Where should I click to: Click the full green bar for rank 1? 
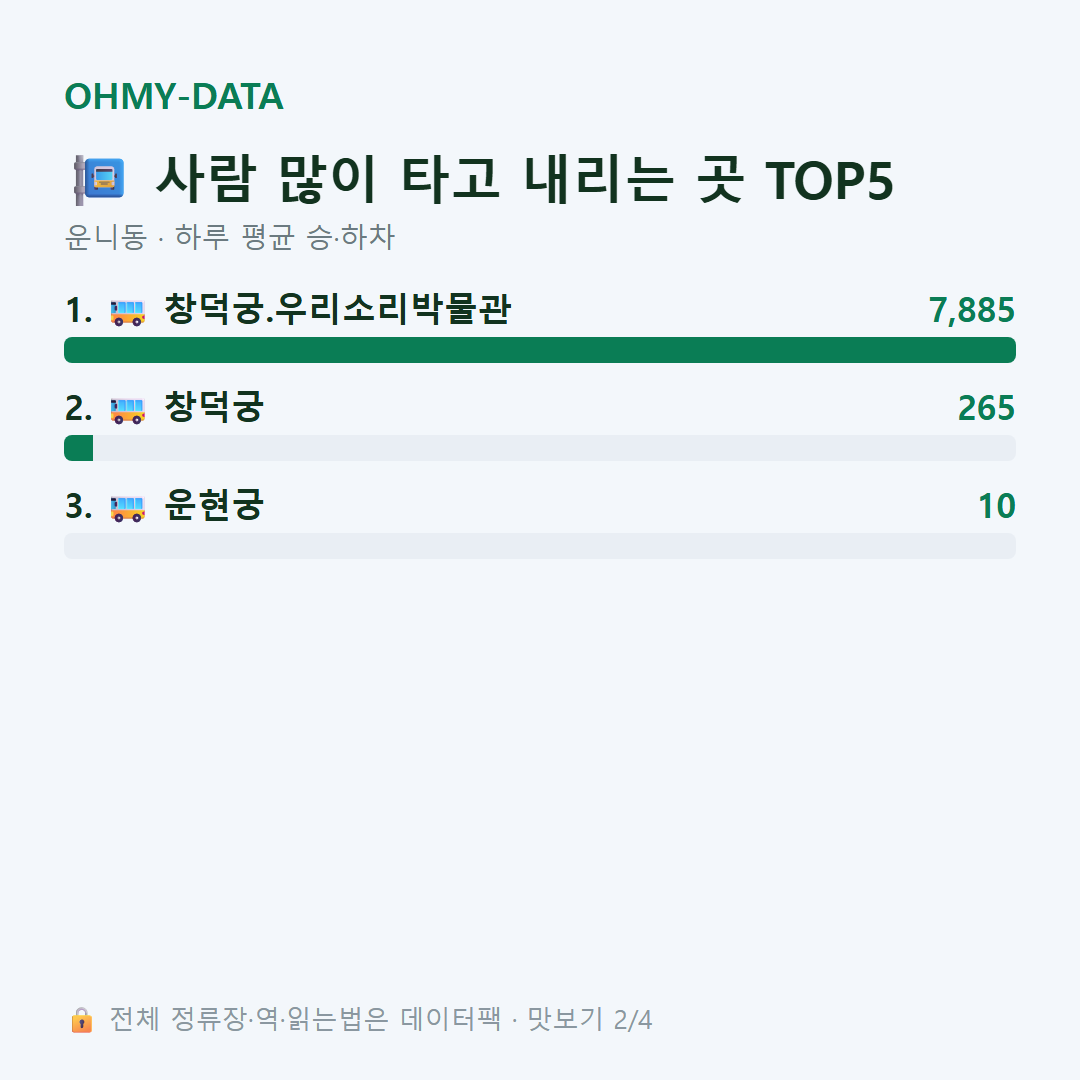coord(540,350)
